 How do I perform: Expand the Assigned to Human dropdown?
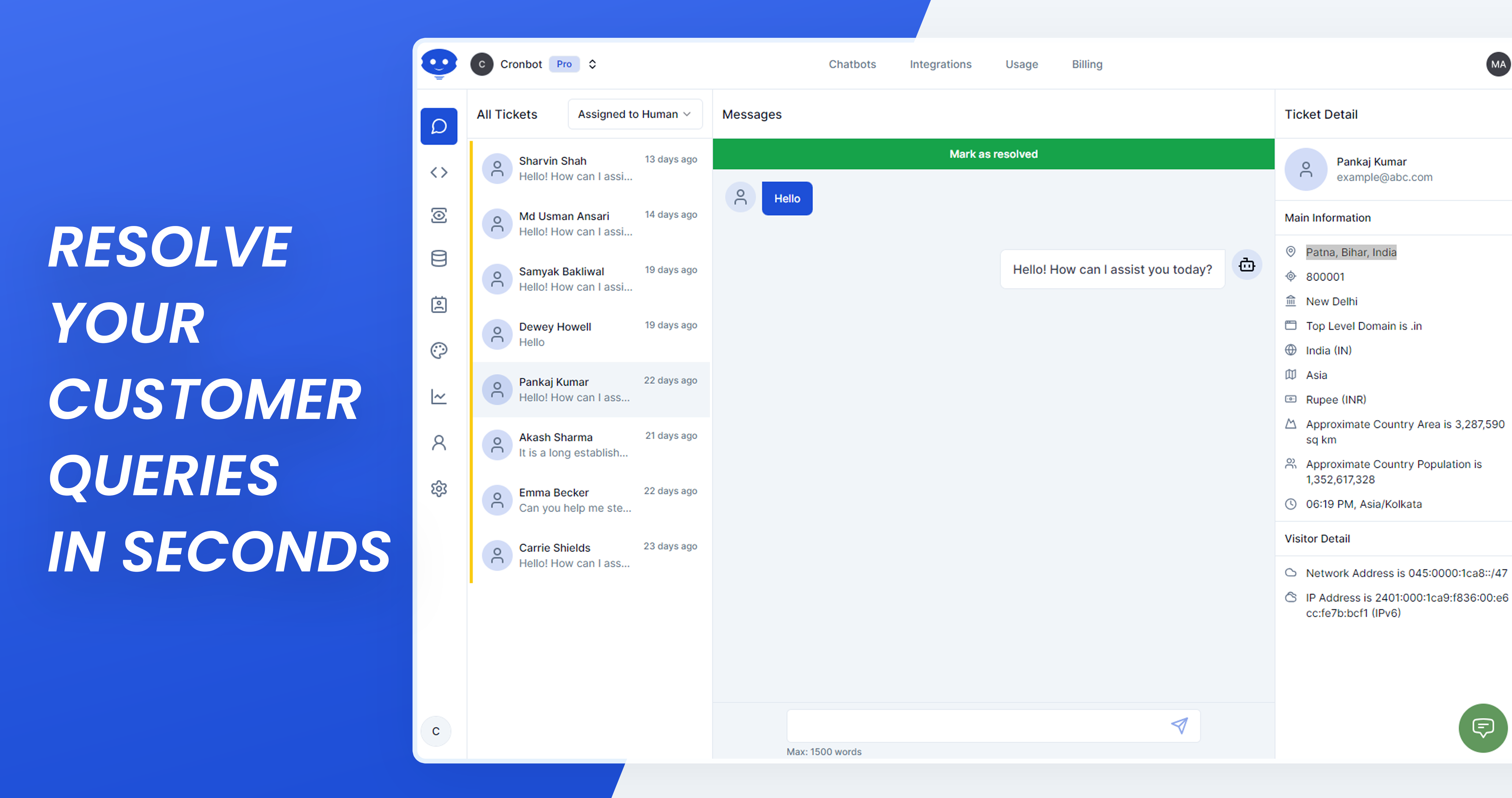pyautogui.click(x=635, y=114)
